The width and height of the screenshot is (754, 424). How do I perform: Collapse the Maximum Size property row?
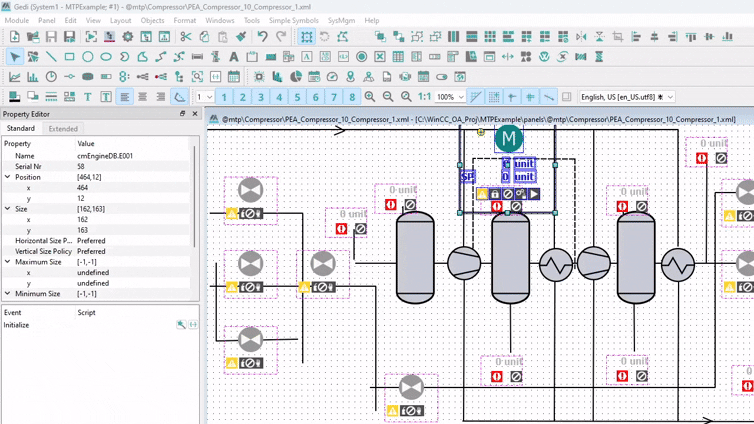8,262
